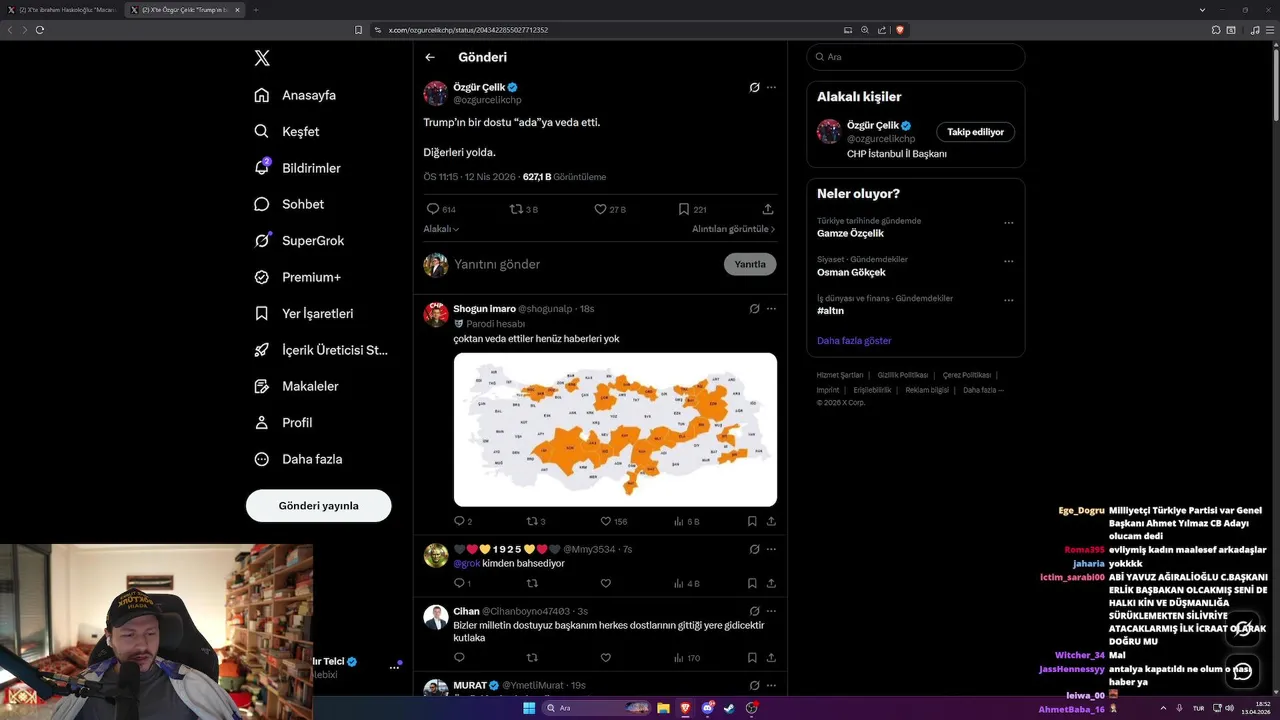Click Takip ediliyor button
The height and width of the screenshot is (720, 1280).
pyautogui.click(x=975, y=132)
